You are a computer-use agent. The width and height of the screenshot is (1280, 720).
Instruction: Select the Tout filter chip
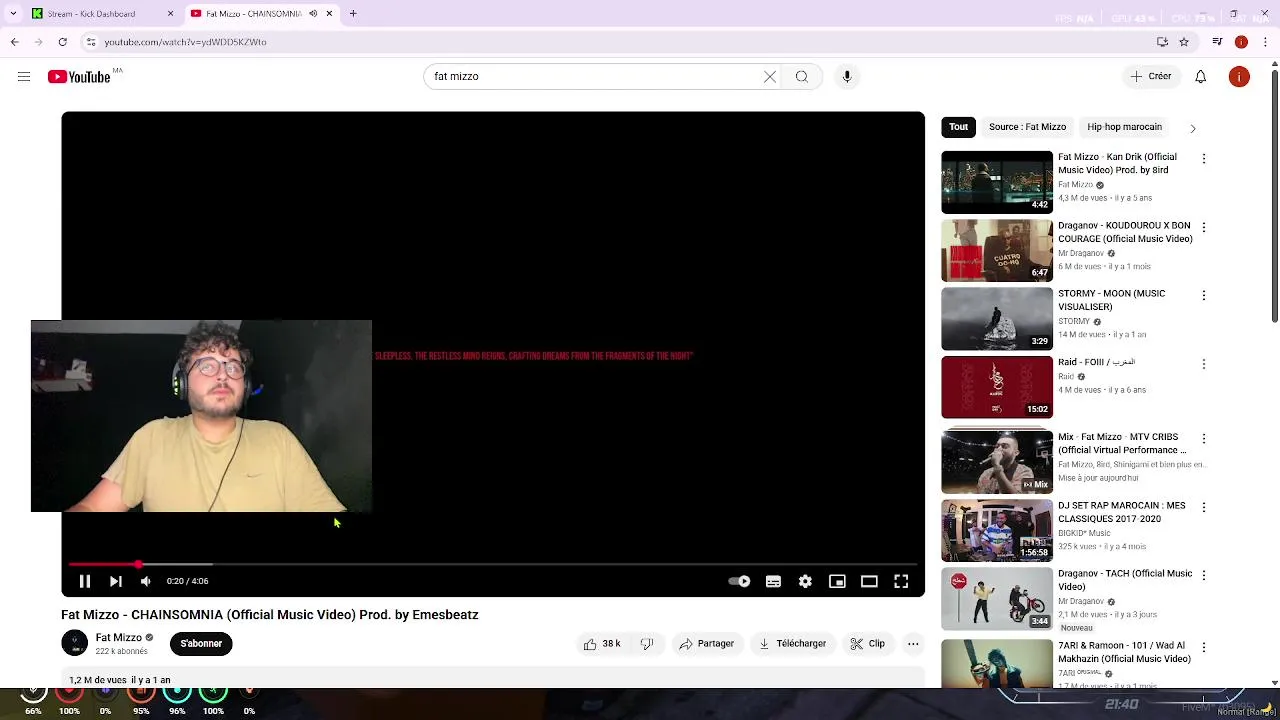click(959, 127)
